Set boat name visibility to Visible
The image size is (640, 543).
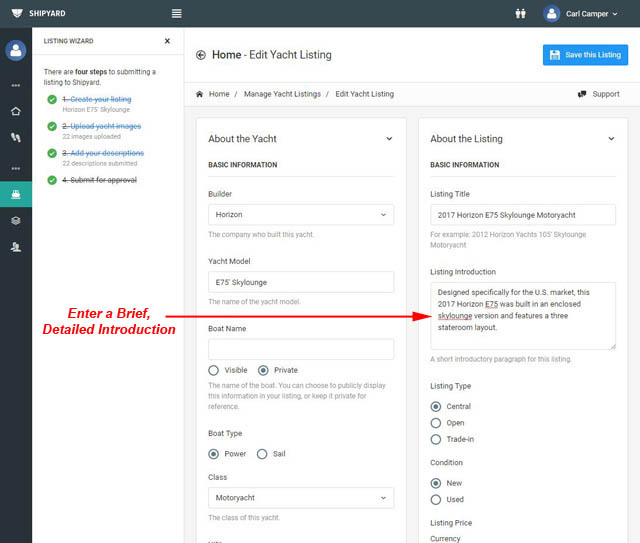click(214, 370)
